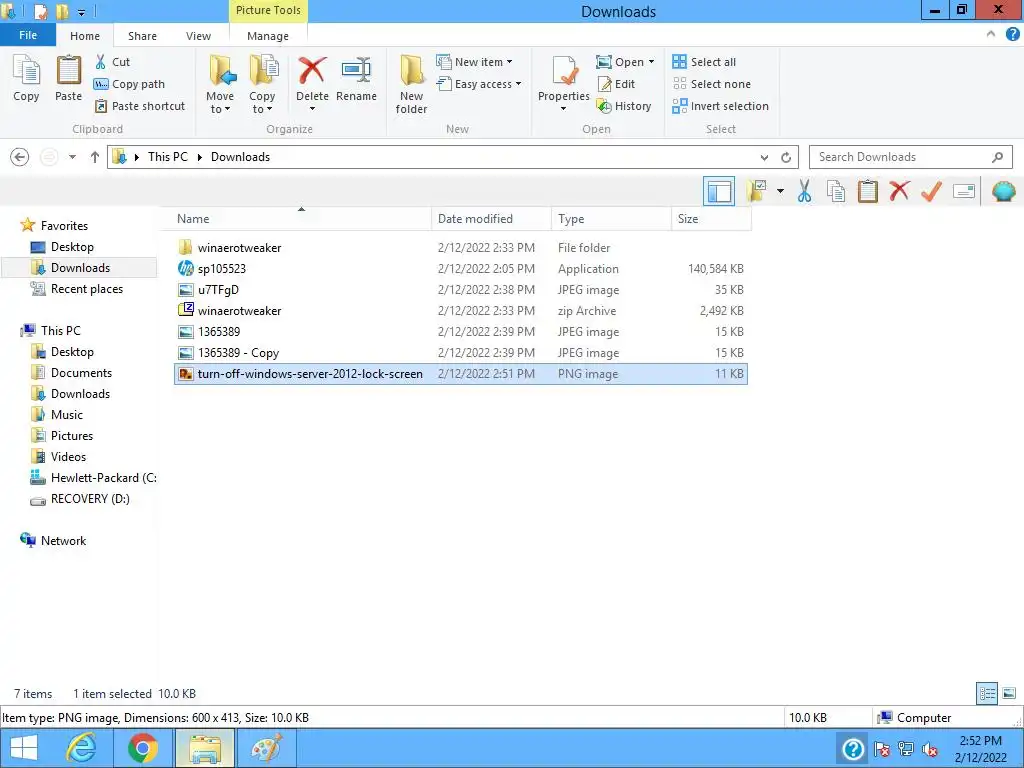Open file History from the ribbon
The height and width of the screenshot is (768, 1024).
[x=624, y=106]
